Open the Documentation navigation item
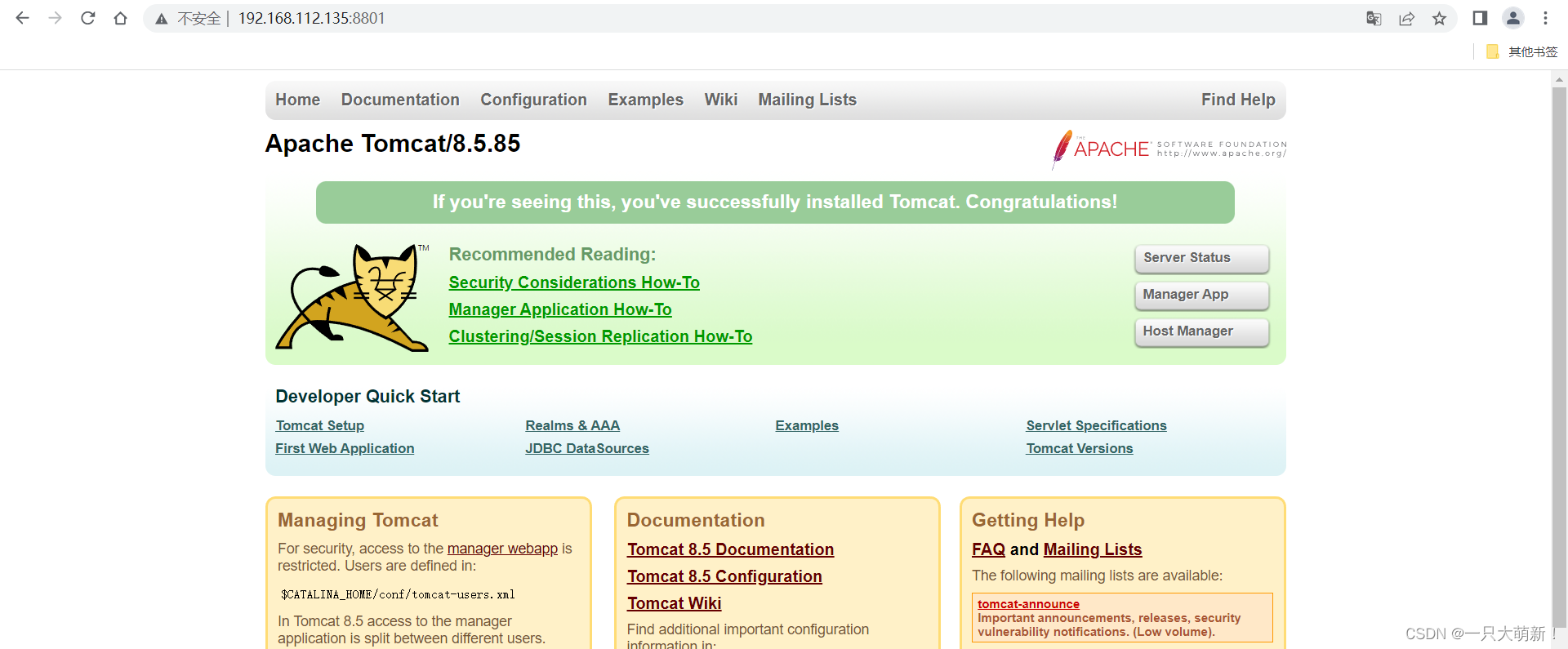1568x649 pixels. 400,100
